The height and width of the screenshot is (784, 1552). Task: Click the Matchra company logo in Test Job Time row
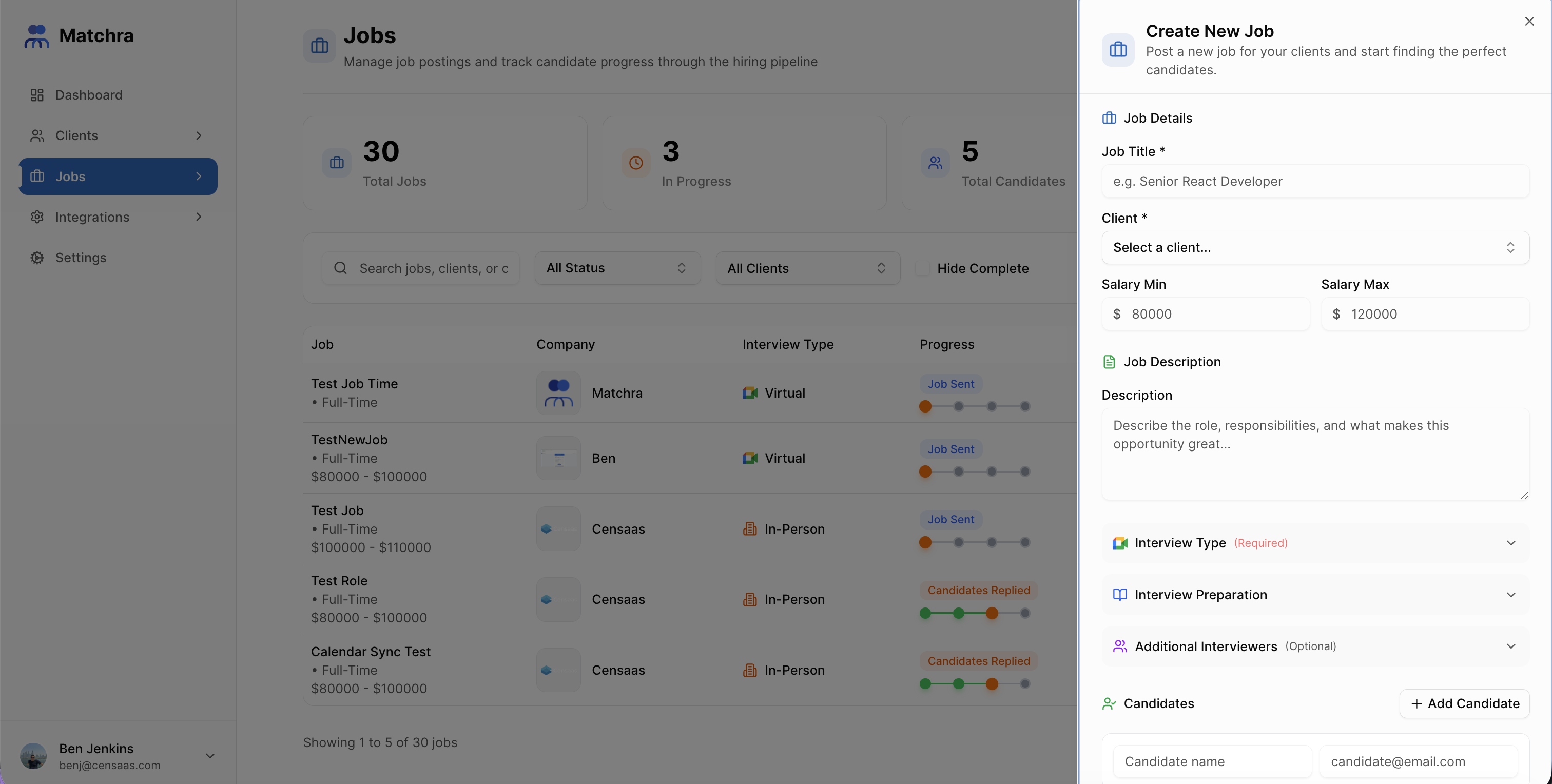558,393
